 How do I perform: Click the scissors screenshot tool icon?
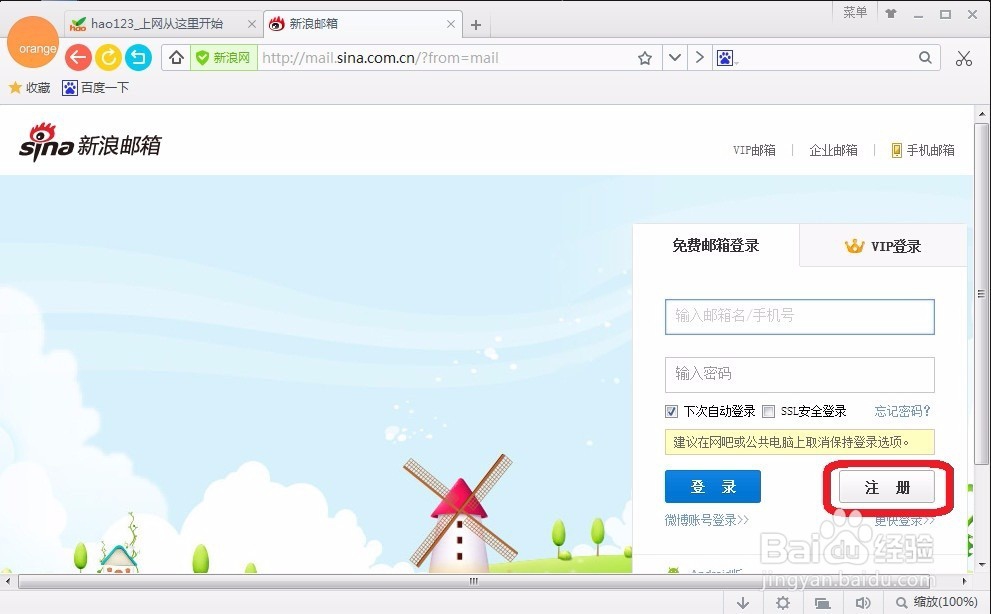point(963,57)
